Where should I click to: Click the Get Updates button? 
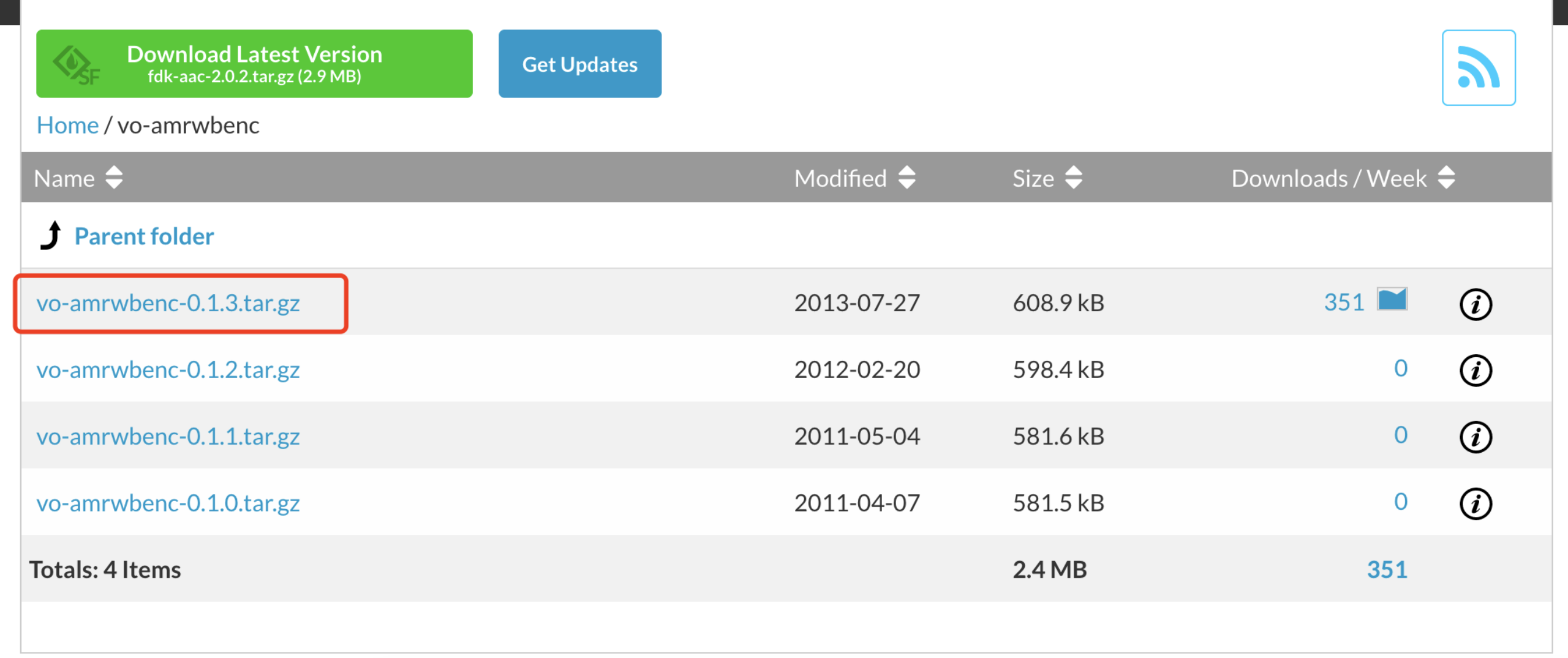coord(579,63)
